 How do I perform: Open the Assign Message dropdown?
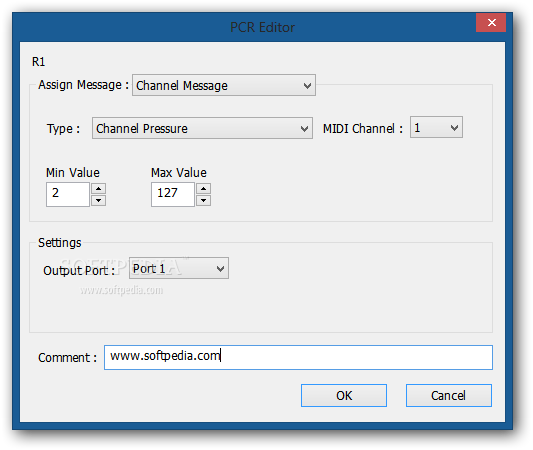tap(224, 85)
